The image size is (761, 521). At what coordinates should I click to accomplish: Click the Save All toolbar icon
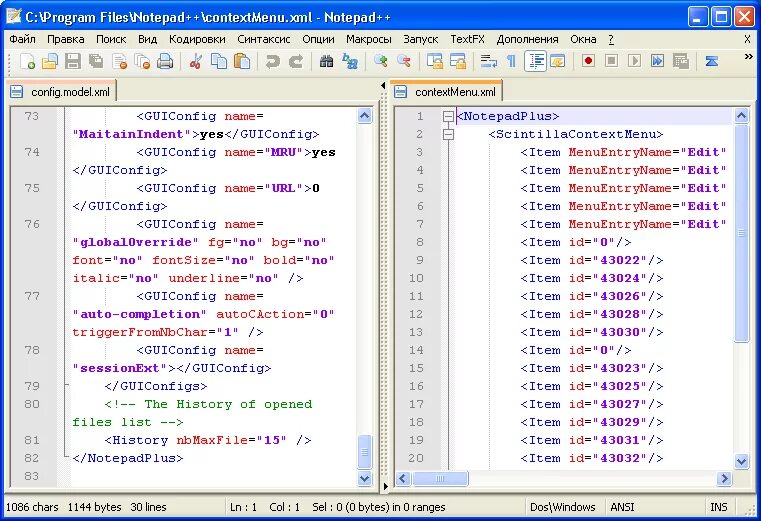[x=96, y=61]
